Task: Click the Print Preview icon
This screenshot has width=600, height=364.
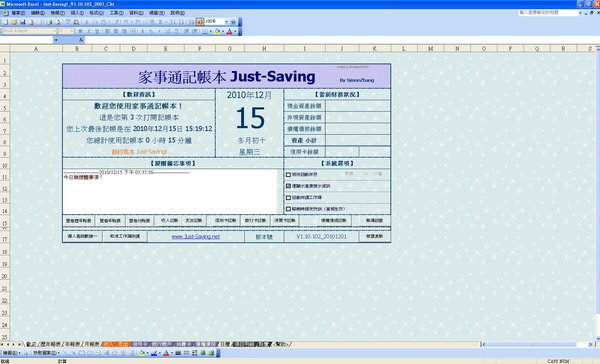Action: [57, 22]
